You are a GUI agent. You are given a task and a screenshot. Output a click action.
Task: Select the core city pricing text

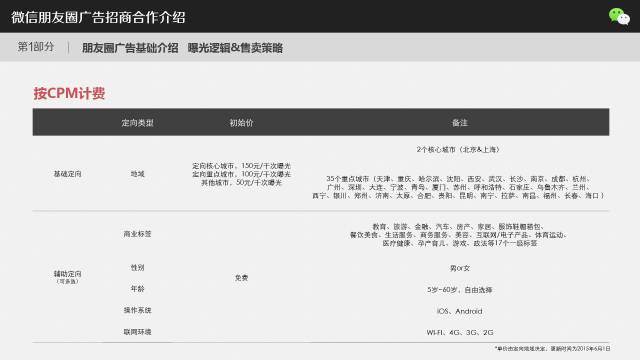tap(241, 166)
